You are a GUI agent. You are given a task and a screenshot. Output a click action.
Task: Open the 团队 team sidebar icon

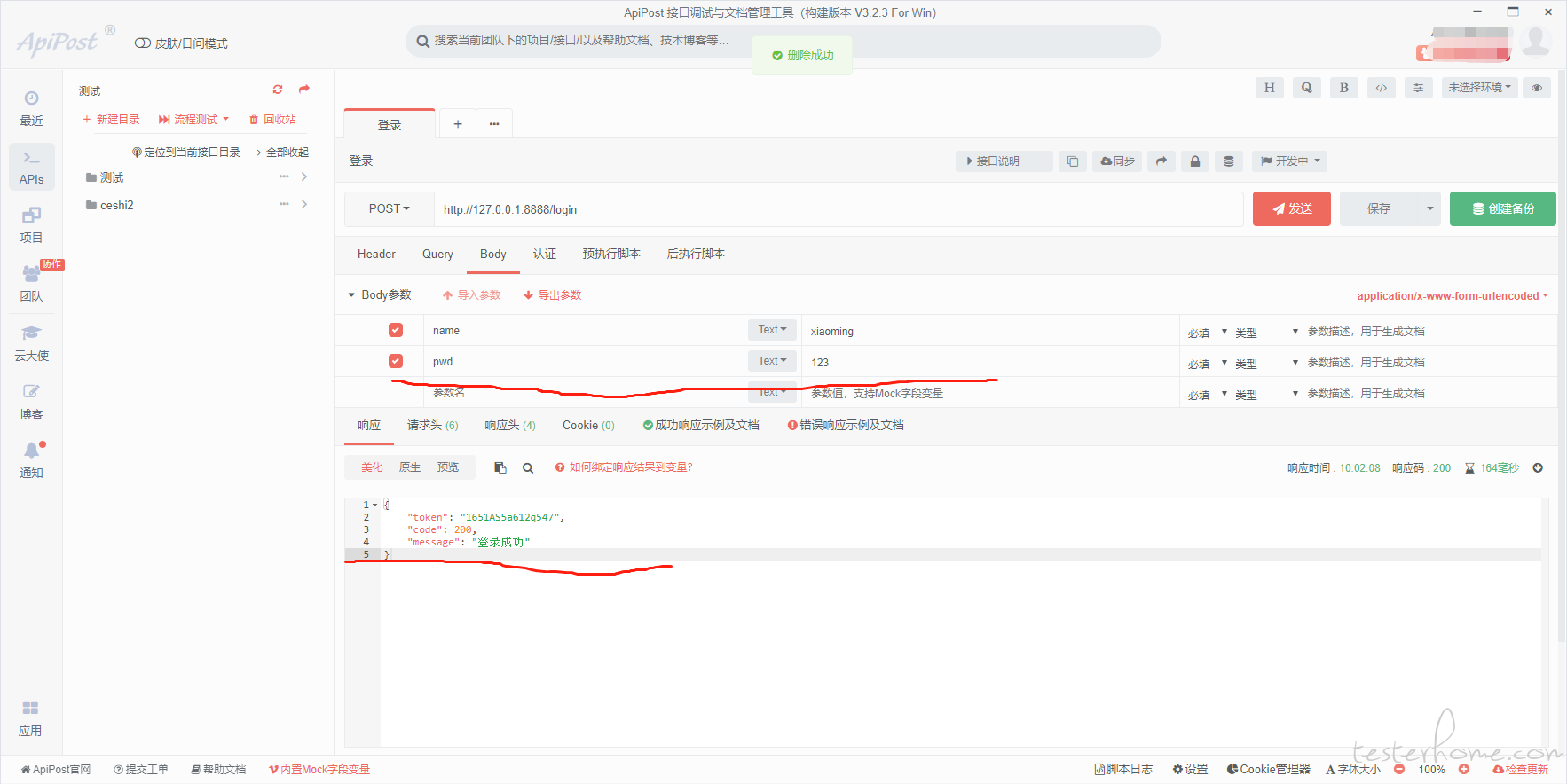click(x=31, y=284)
